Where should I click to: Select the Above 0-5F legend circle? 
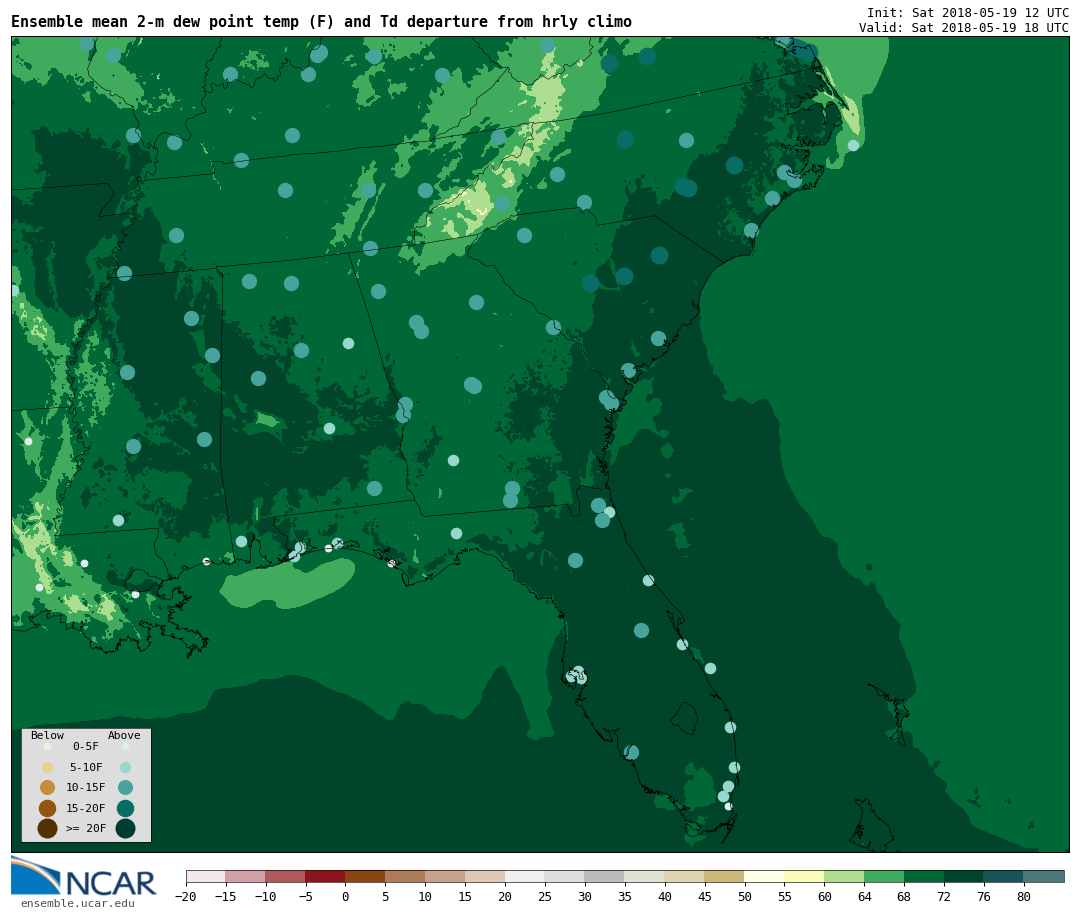tap(125, 746)
